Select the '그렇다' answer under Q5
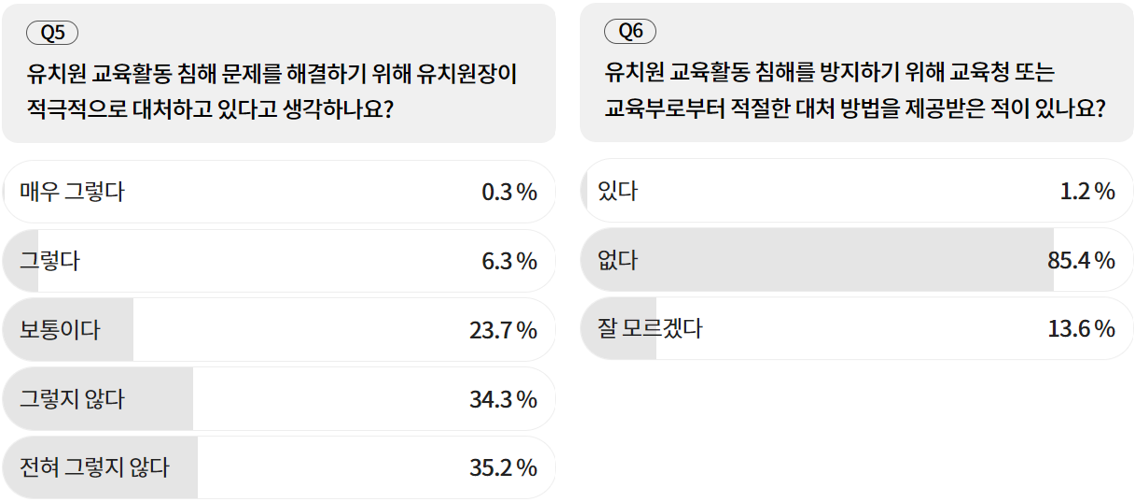Viewport: 1137px width, 502px height. click(x=50, y=261)
